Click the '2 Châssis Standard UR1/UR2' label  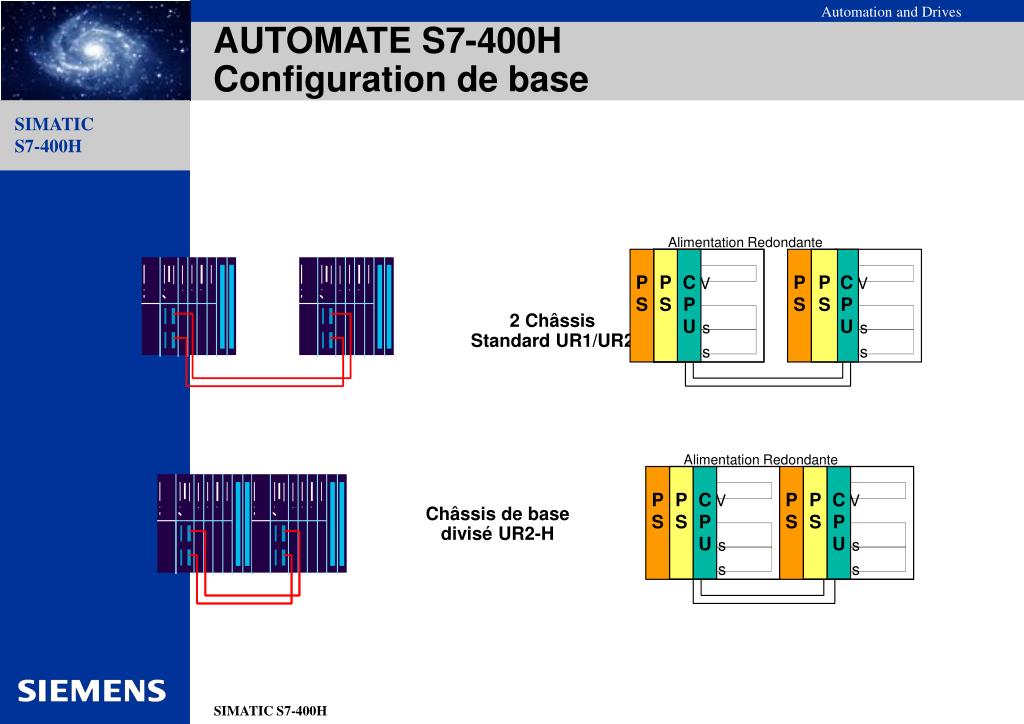click(x=552, y=330)
